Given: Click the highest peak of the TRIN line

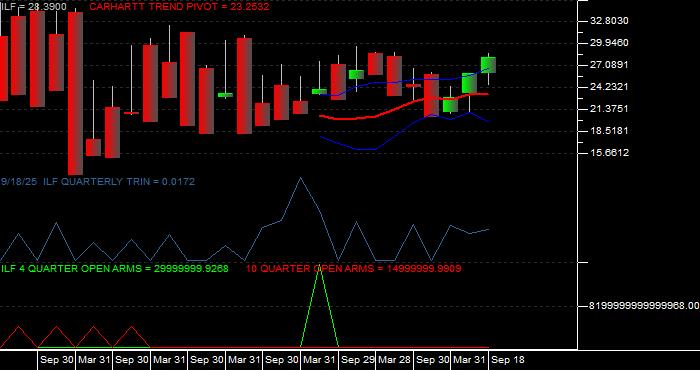Looking at the screenshot, I should pos(300,178).
